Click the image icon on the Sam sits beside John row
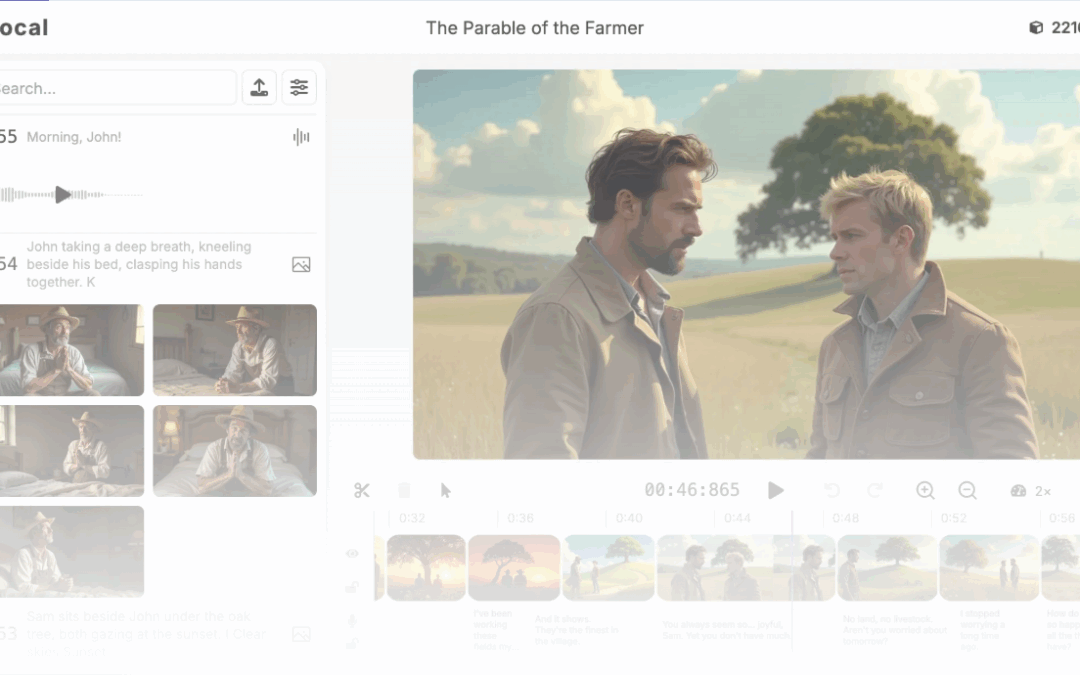Screen dimensions: 1080x675 point(301,634)
